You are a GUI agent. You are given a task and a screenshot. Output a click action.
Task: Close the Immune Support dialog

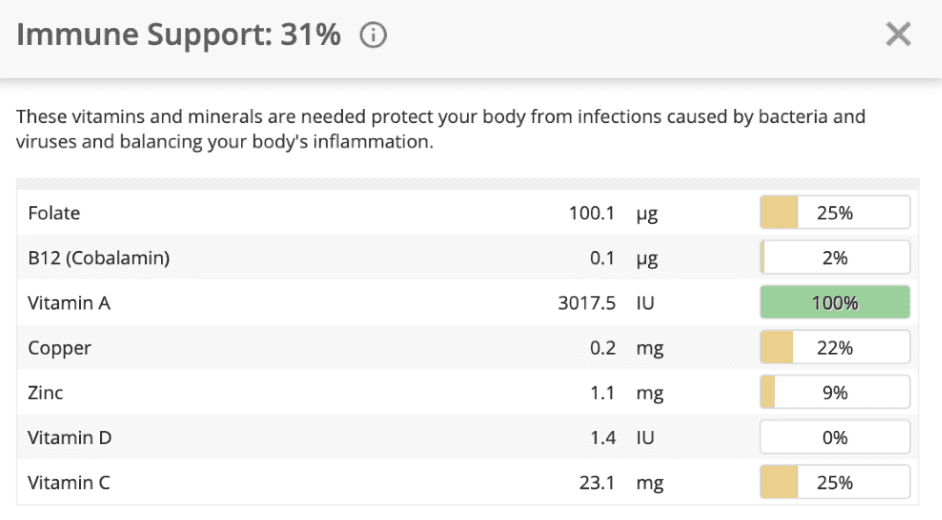click(898, 35)
